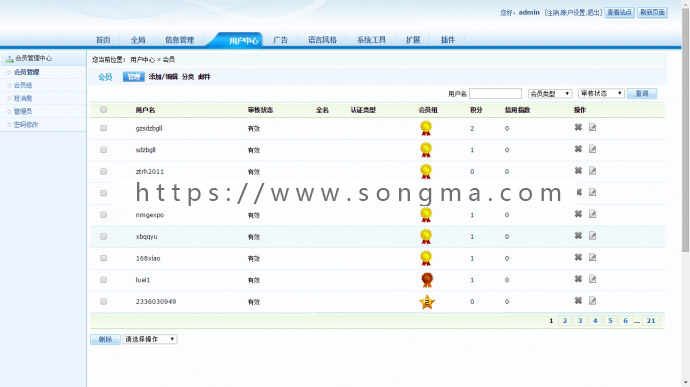
Task: Click the admin username at top right
Action: pos(529,12)
